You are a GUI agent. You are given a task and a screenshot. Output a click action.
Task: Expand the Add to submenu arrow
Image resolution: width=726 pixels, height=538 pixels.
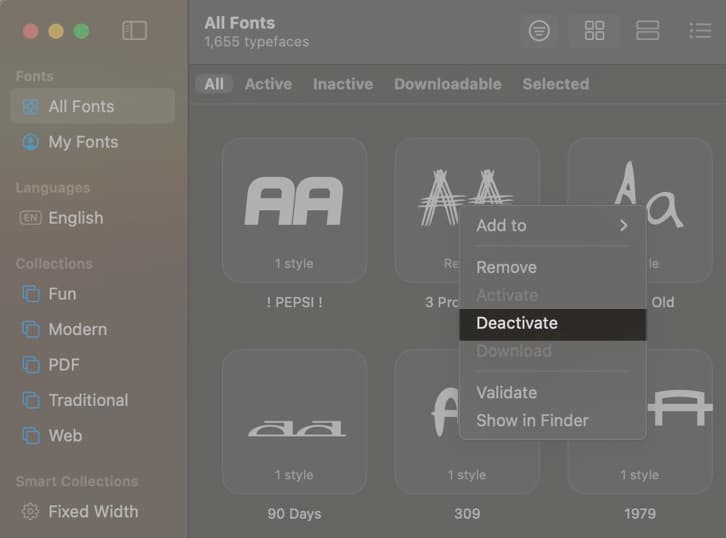pyautogui.click(x=624, y=225)
